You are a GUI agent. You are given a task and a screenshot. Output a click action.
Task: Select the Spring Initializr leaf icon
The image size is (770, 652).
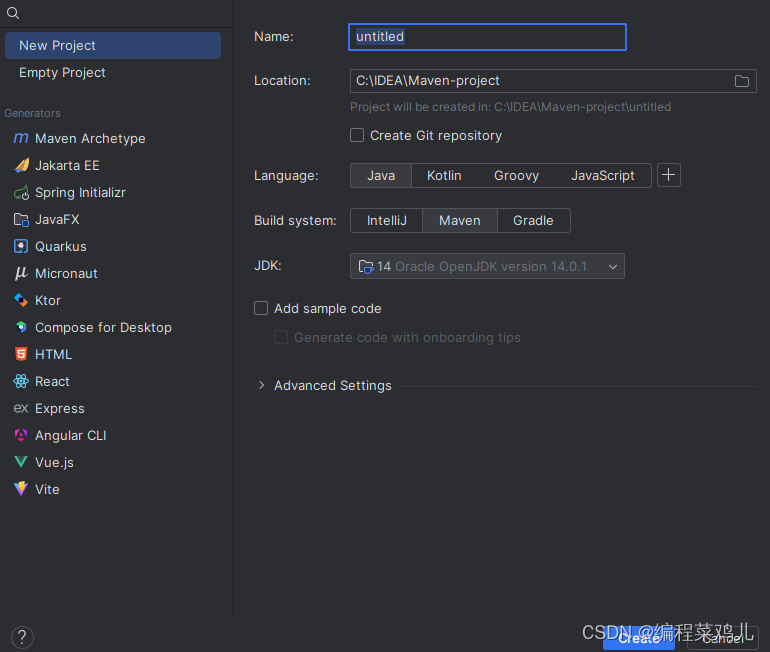point(21,192)
